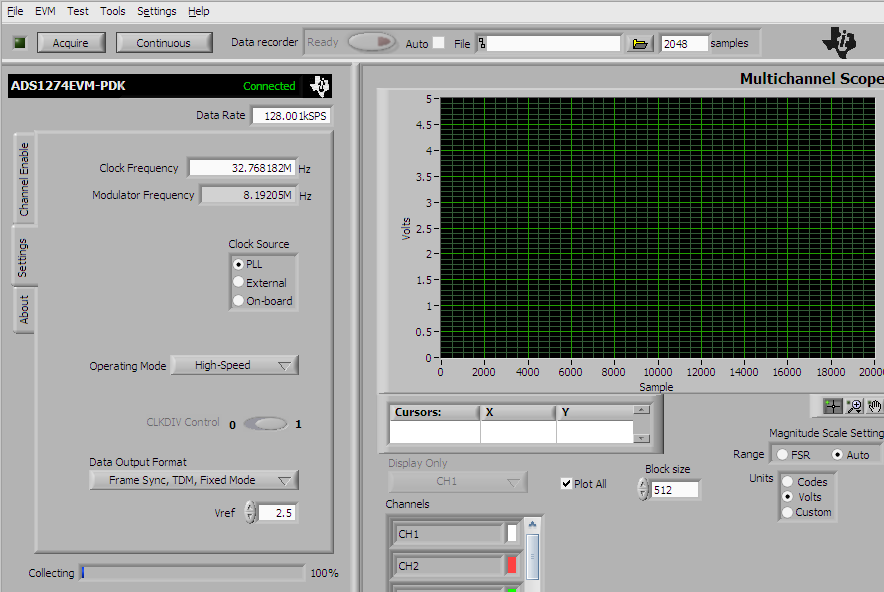
Task: Uncheck the Plot All checkbox
Action: point(567,484)
